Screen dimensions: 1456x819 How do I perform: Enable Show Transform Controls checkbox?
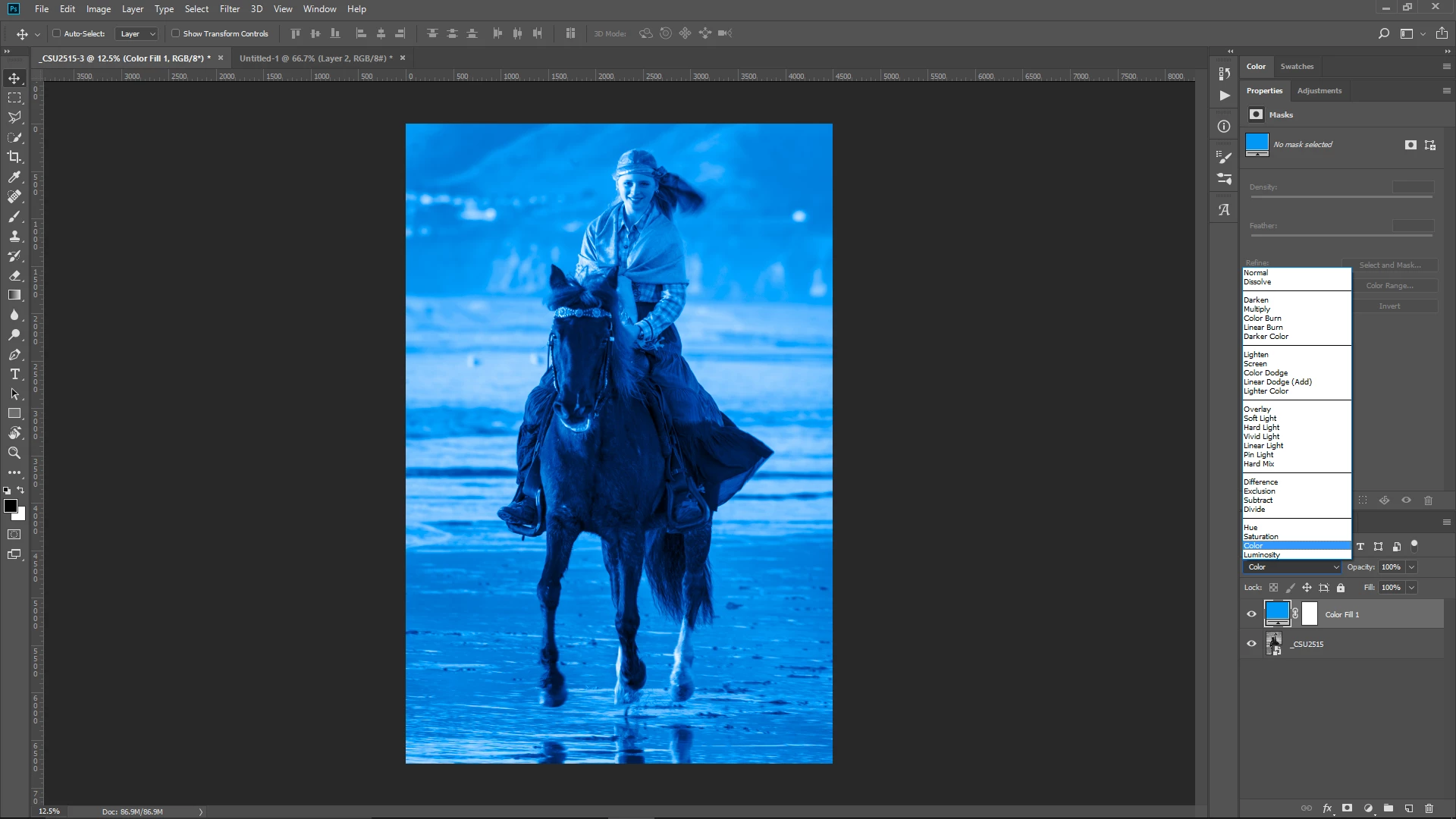pyautogui.click(x=176, y=33)
